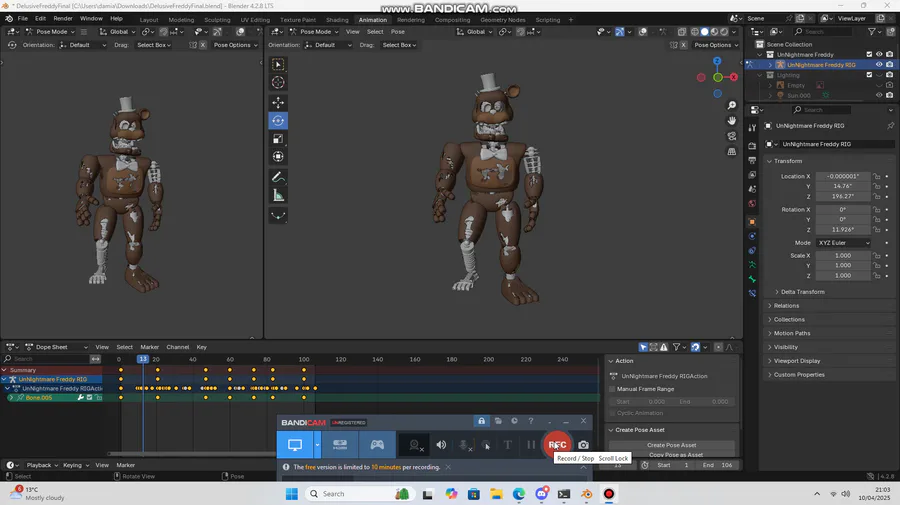
Task: Select the Annotate tool
Action: point(278,177)
